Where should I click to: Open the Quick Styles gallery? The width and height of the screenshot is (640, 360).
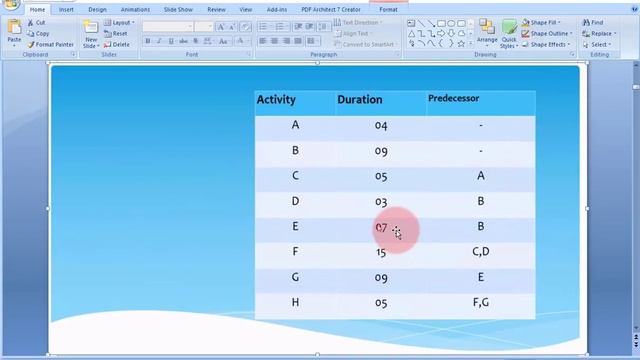(x=509, y=34)
